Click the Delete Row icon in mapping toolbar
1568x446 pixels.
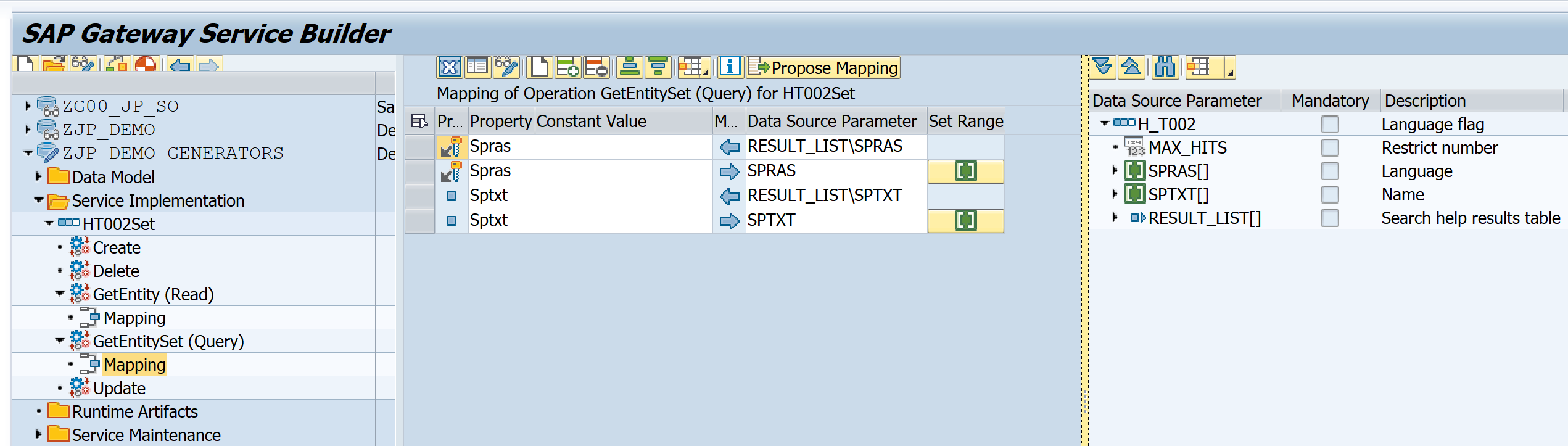point(596,67)
